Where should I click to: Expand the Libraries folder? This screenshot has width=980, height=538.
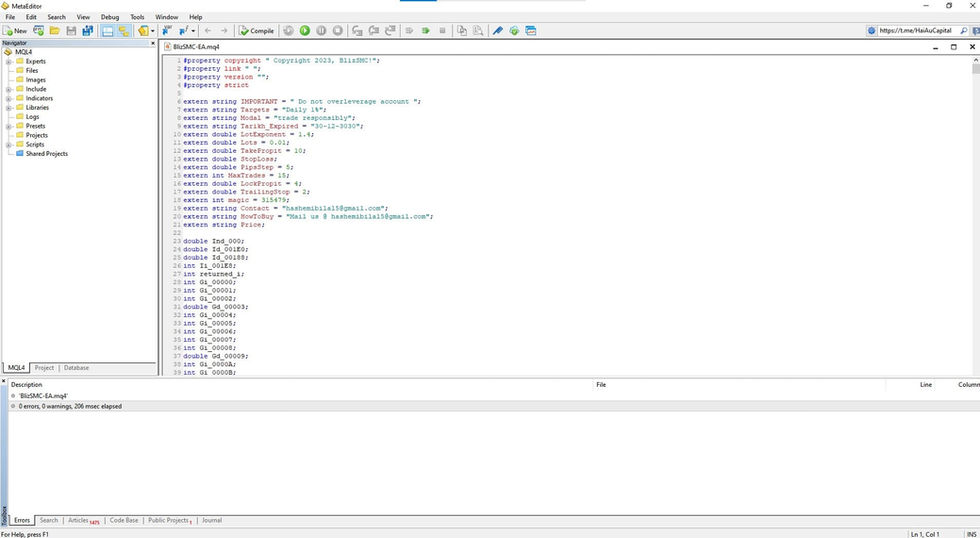click(9, 107)
